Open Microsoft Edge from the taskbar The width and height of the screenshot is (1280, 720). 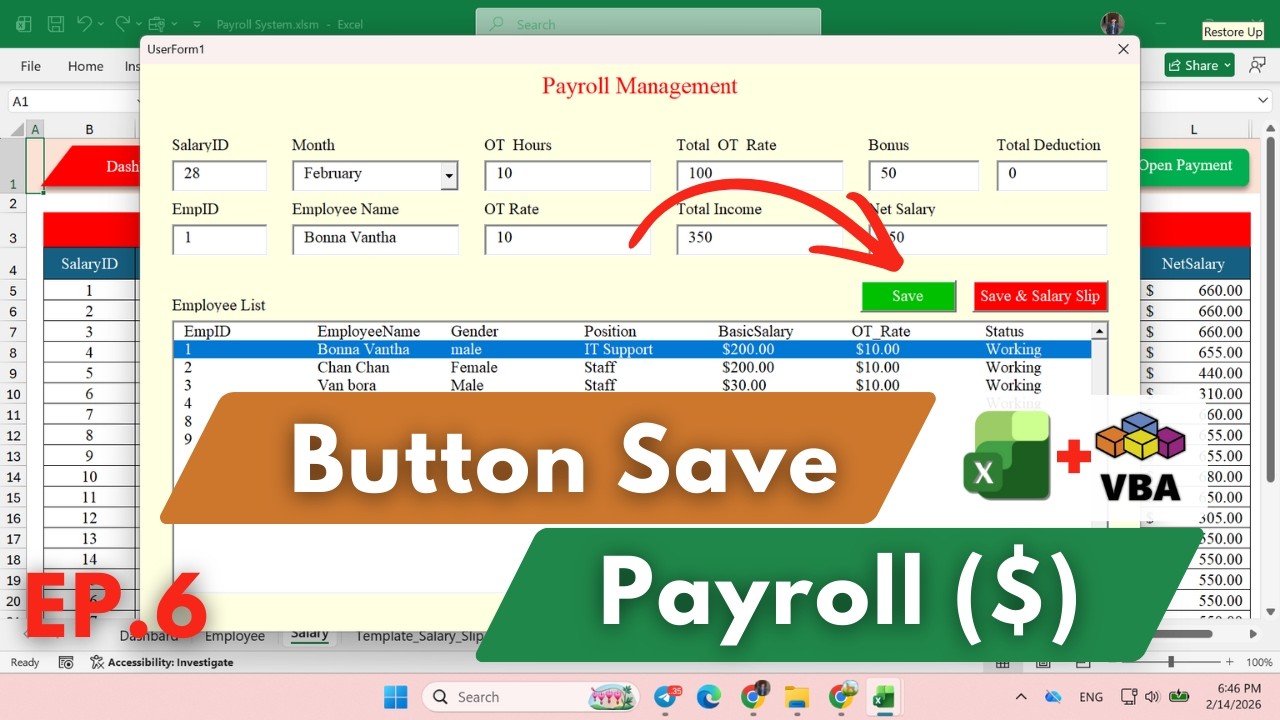[x=709, y=697]
